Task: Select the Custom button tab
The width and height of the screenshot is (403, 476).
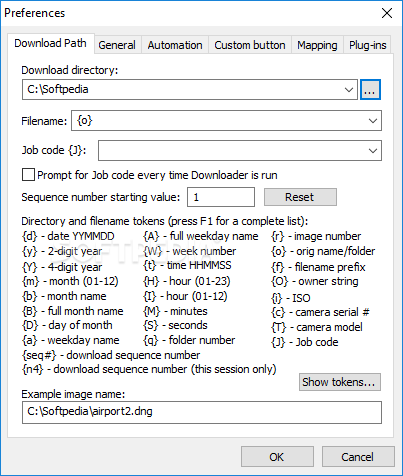Action: [x=250, y=45]
